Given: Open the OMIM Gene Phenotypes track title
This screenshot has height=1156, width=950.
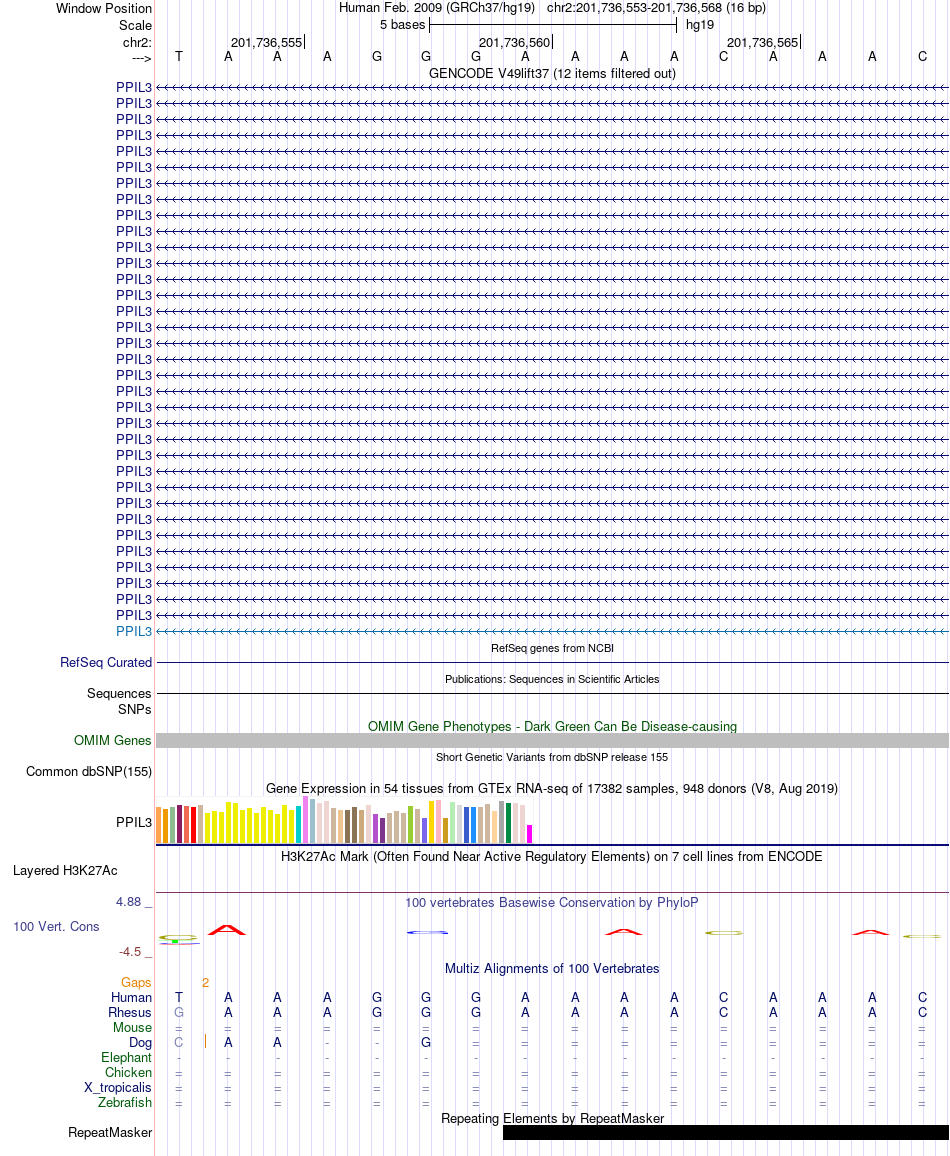Looking at the screenshot, I should (552, 726).
